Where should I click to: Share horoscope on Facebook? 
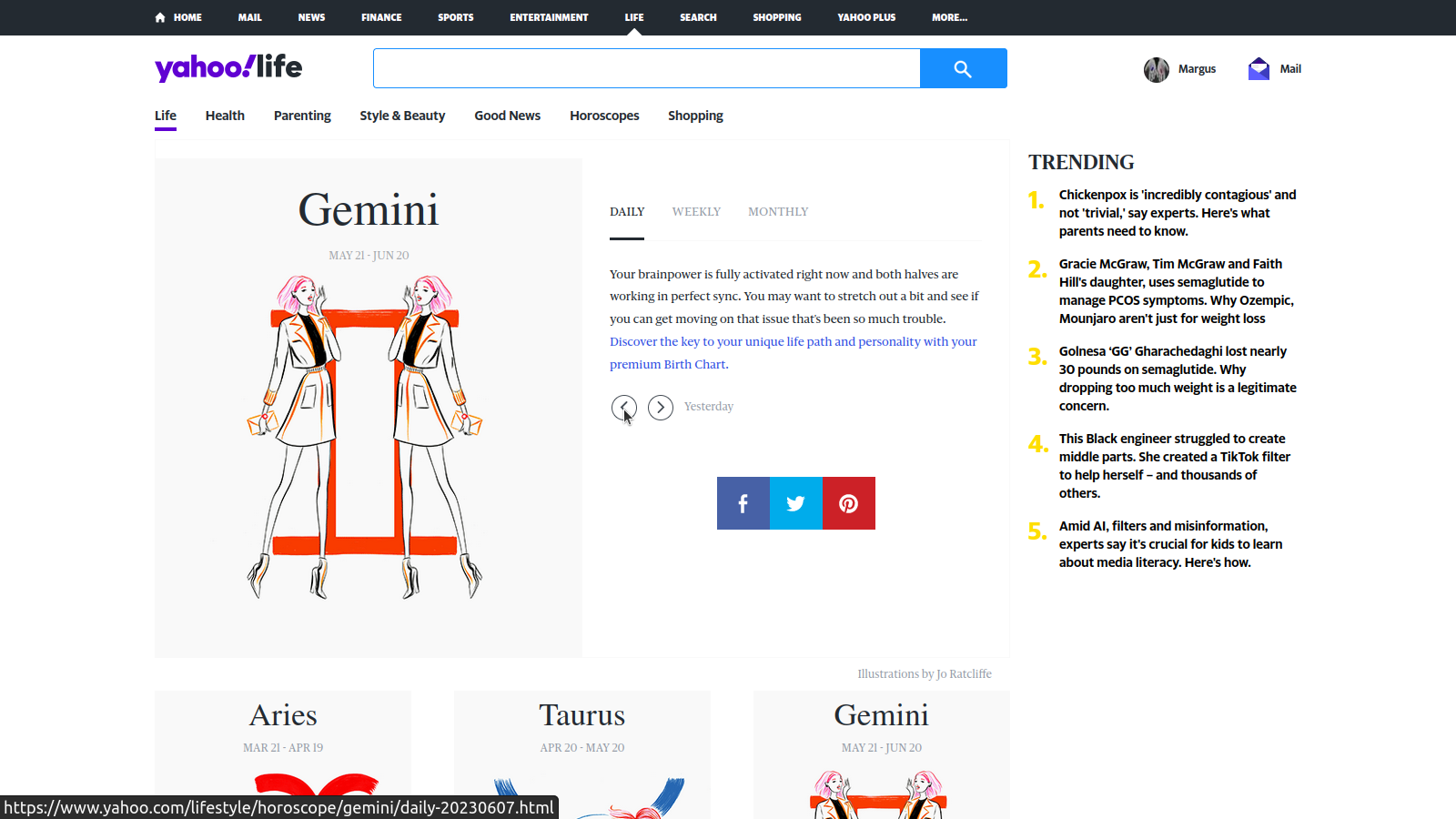743,503
